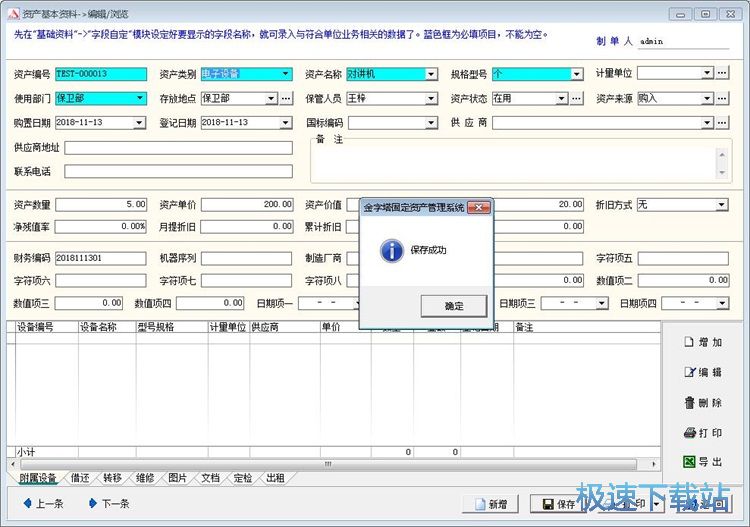
Task: Open the 图片 tab
Action: click(177, 478)
